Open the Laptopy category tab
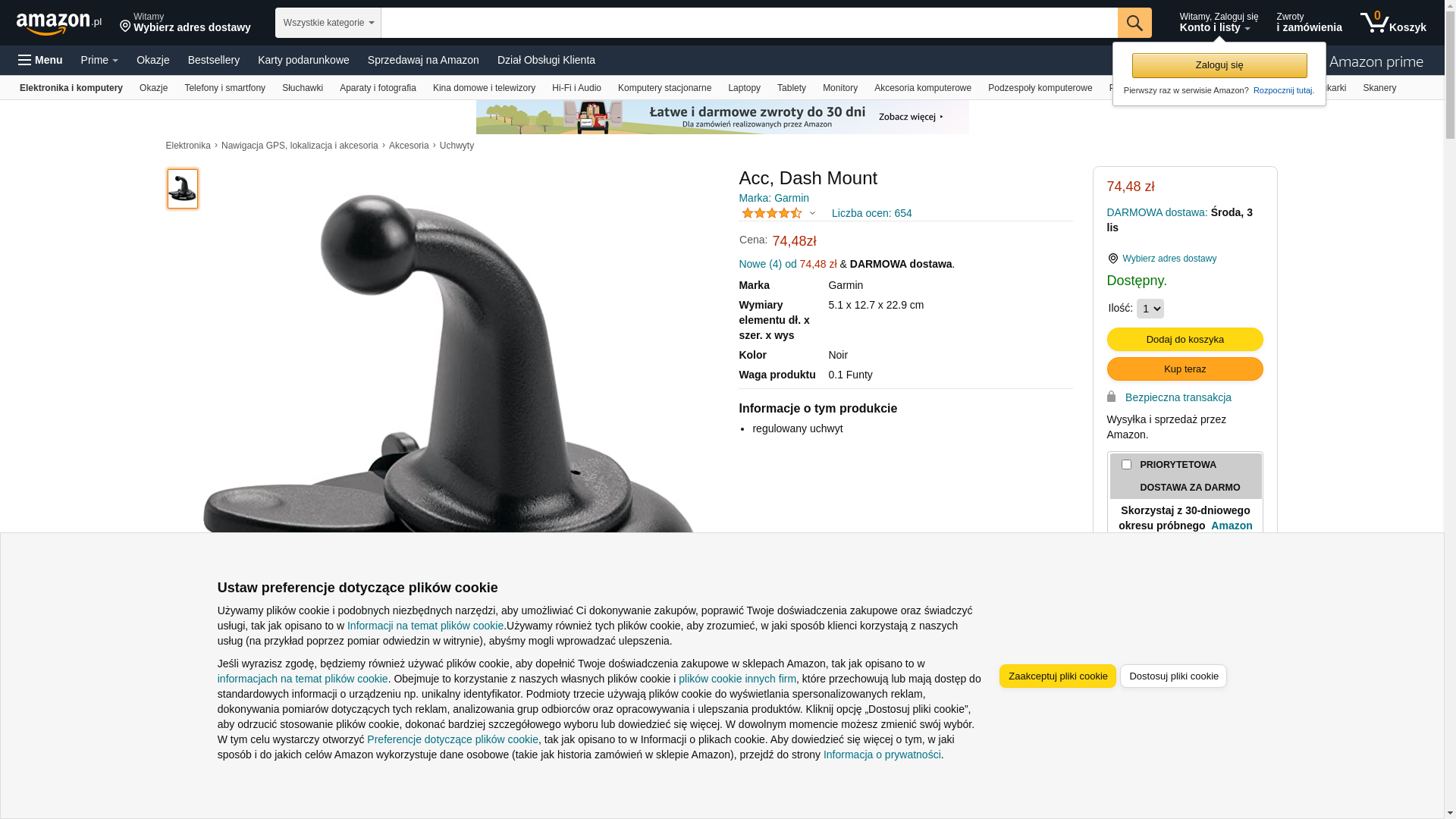Image resolution: width=1456 pixels, height=819 pixels. coord(744,88)
